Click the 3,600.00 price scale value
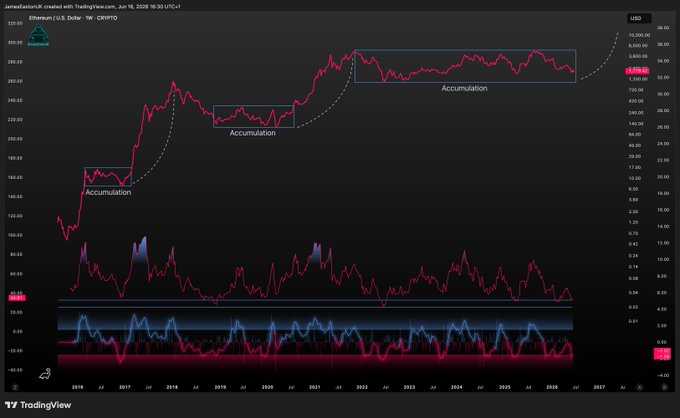The width and height of the screenshot is (680, 418). pyautogui.click(x=638, y=56)
